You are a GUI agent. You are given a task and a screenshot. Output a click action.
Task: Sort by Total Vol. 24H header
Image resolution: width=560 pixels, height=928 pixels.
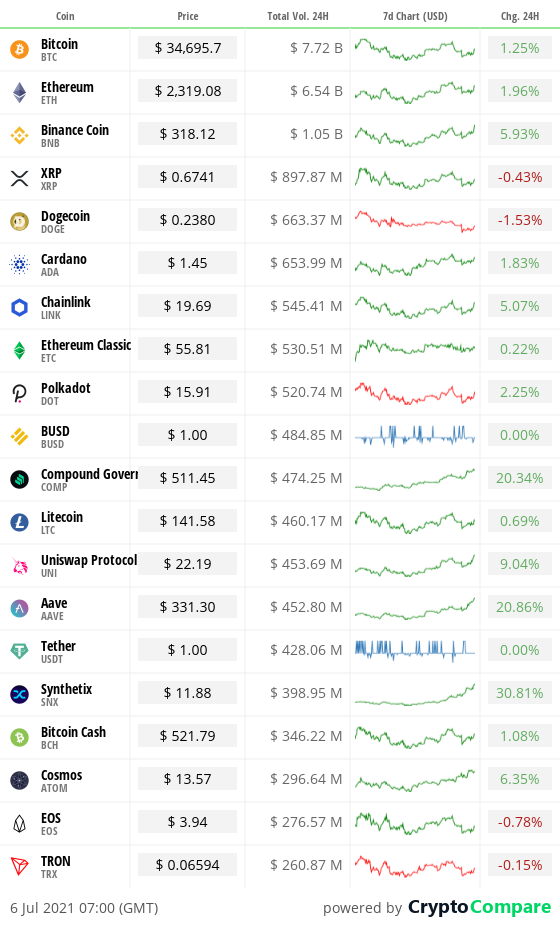298,16
